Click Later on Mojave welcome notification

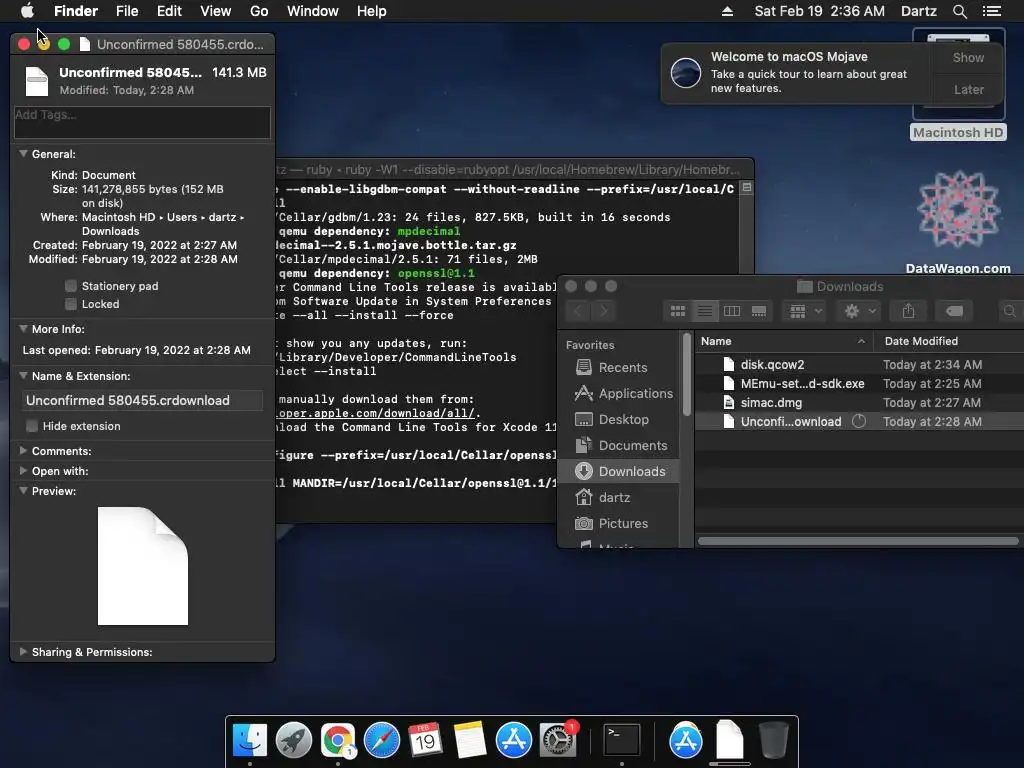click(x=968, y=89)
